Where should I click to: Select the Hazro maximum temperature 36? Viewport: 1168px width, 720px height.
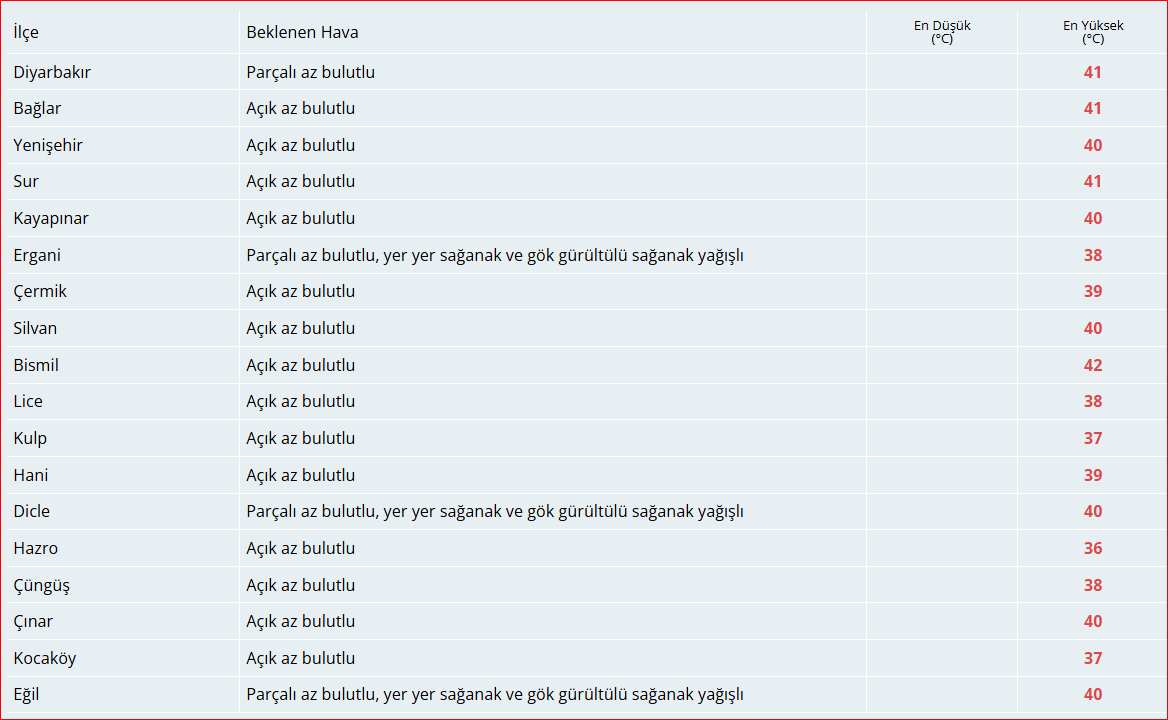point(1092,548)
